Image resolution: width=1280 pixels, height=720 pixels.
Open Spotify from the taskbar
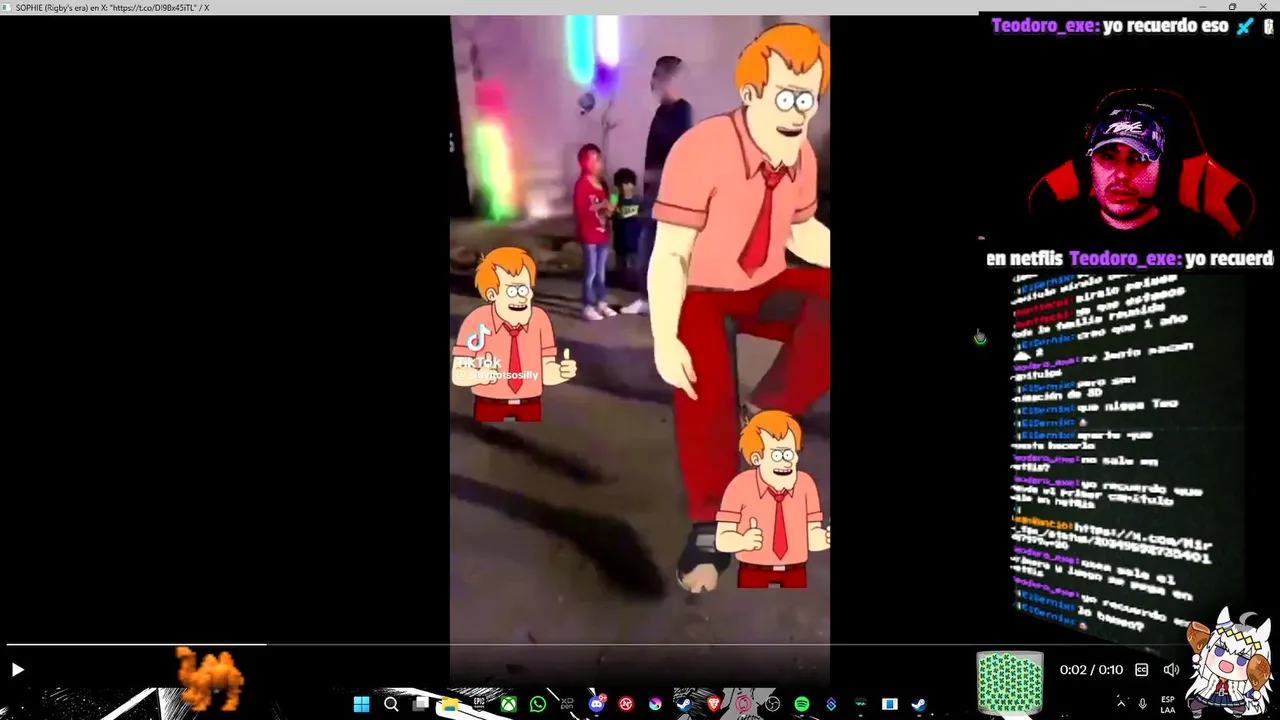(802, 704)
